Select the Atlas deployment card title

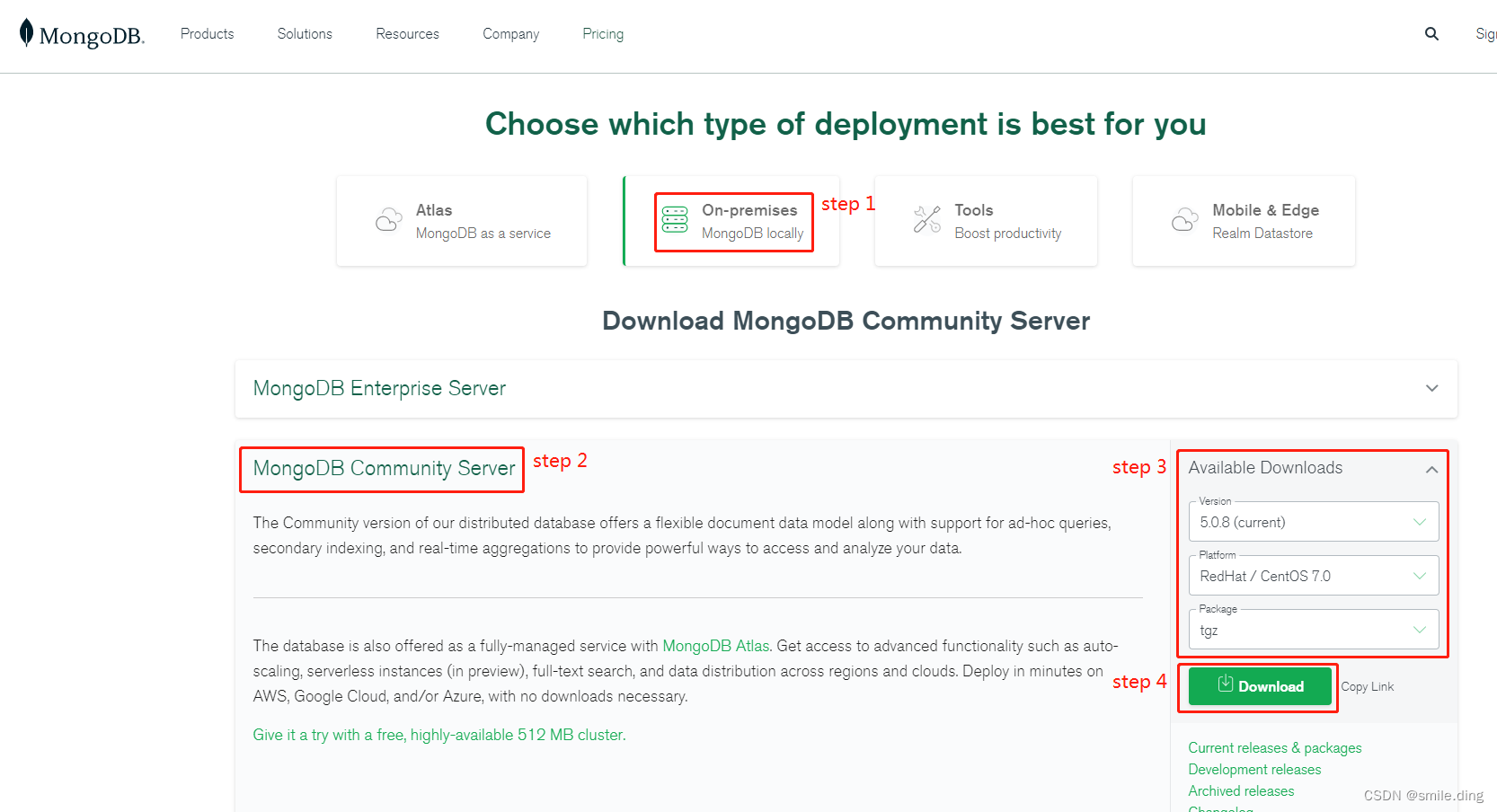(434, 210)
